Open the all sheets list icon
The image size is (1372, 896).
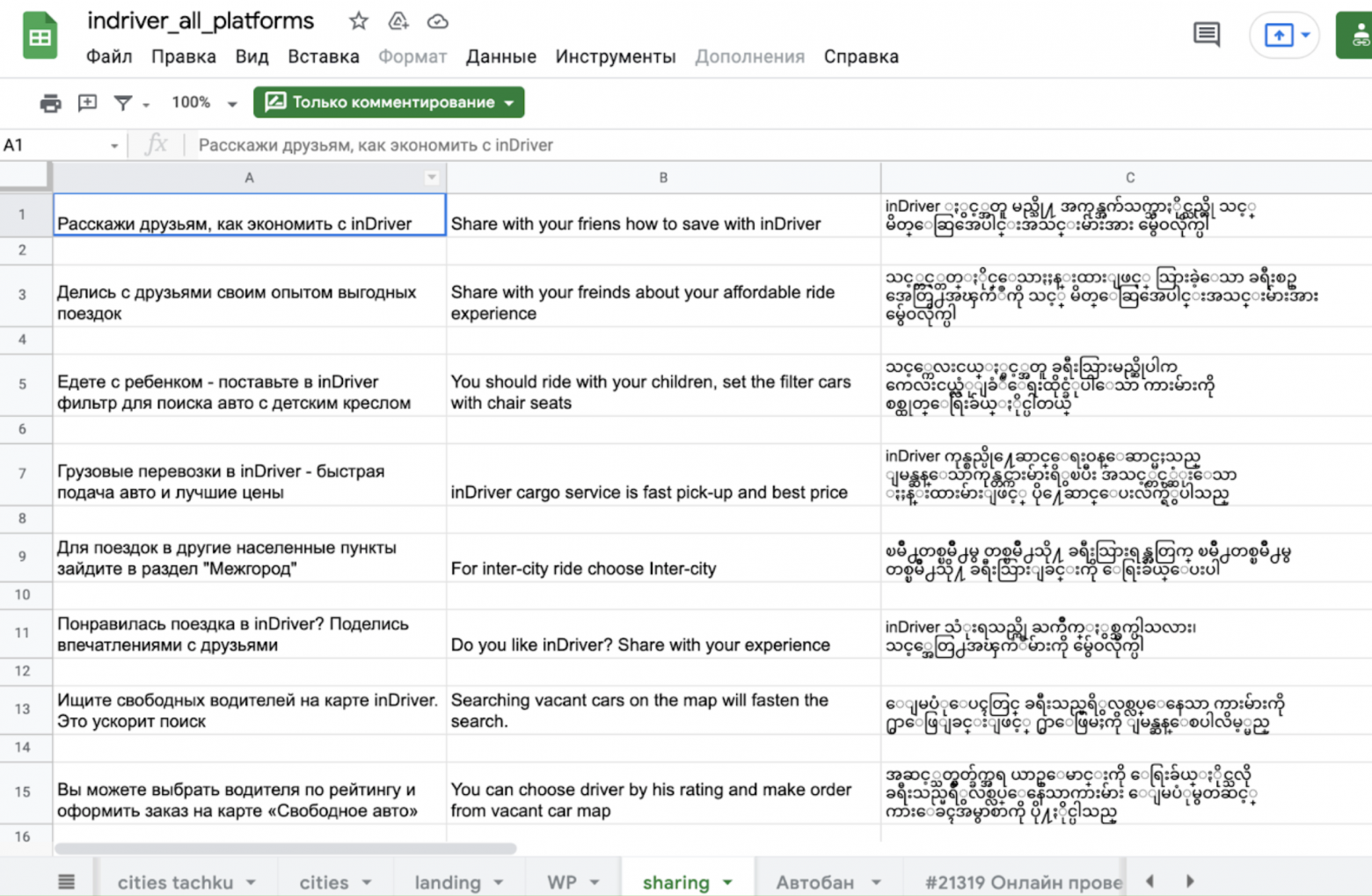pyautogui.click(x=67, y=882)
